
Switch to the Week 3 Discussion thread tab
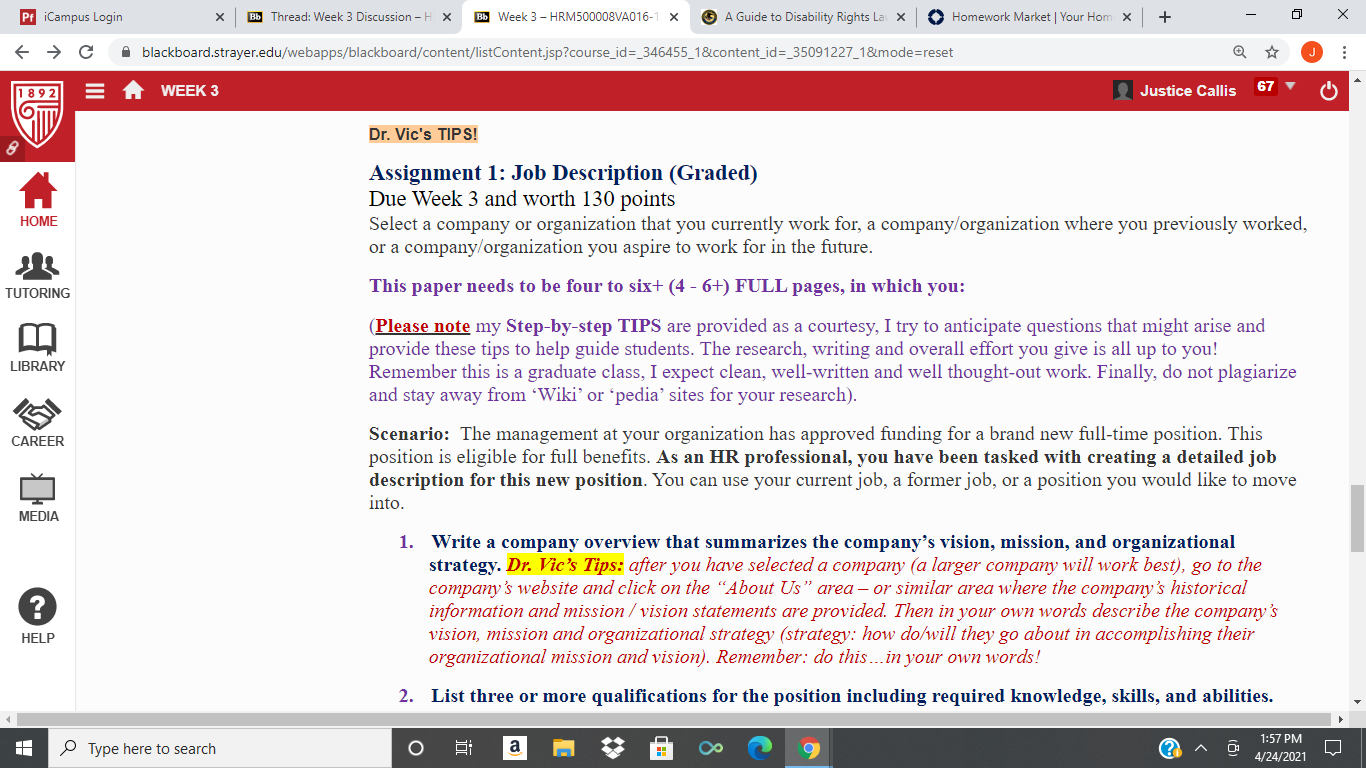click(349, 17)
